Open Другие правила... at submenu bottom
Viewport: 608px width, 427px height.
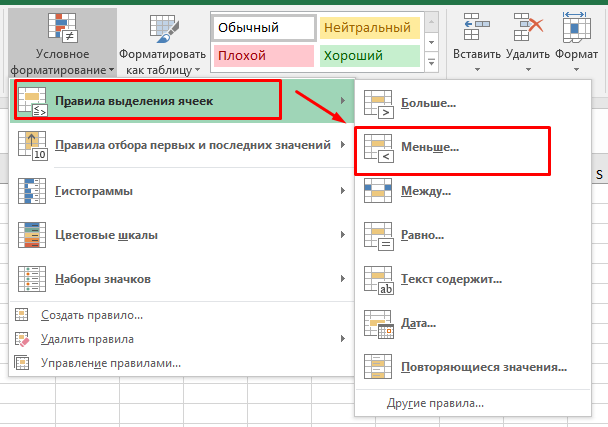pyautogui.click(x=473, y=403)
